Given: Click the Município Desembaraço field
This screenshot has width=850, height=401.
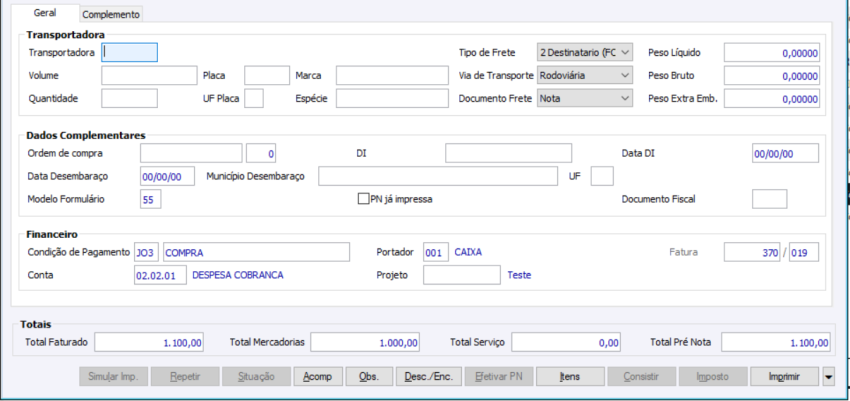Looking at the screenshot, I should pyautogui.click(x=436, y=176).
